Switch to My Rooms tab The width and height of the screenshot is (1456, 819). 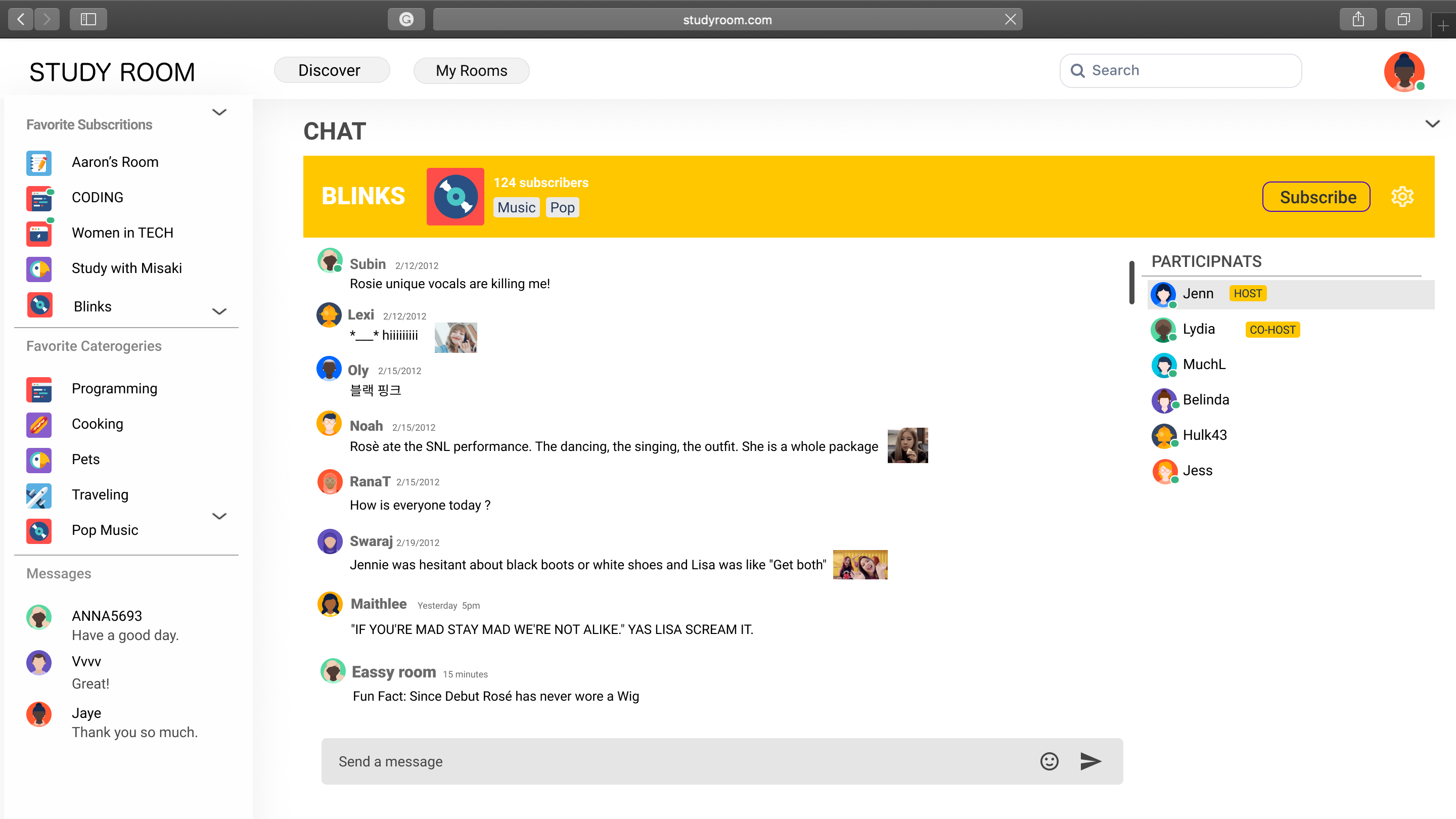click(x=471, y=71)
